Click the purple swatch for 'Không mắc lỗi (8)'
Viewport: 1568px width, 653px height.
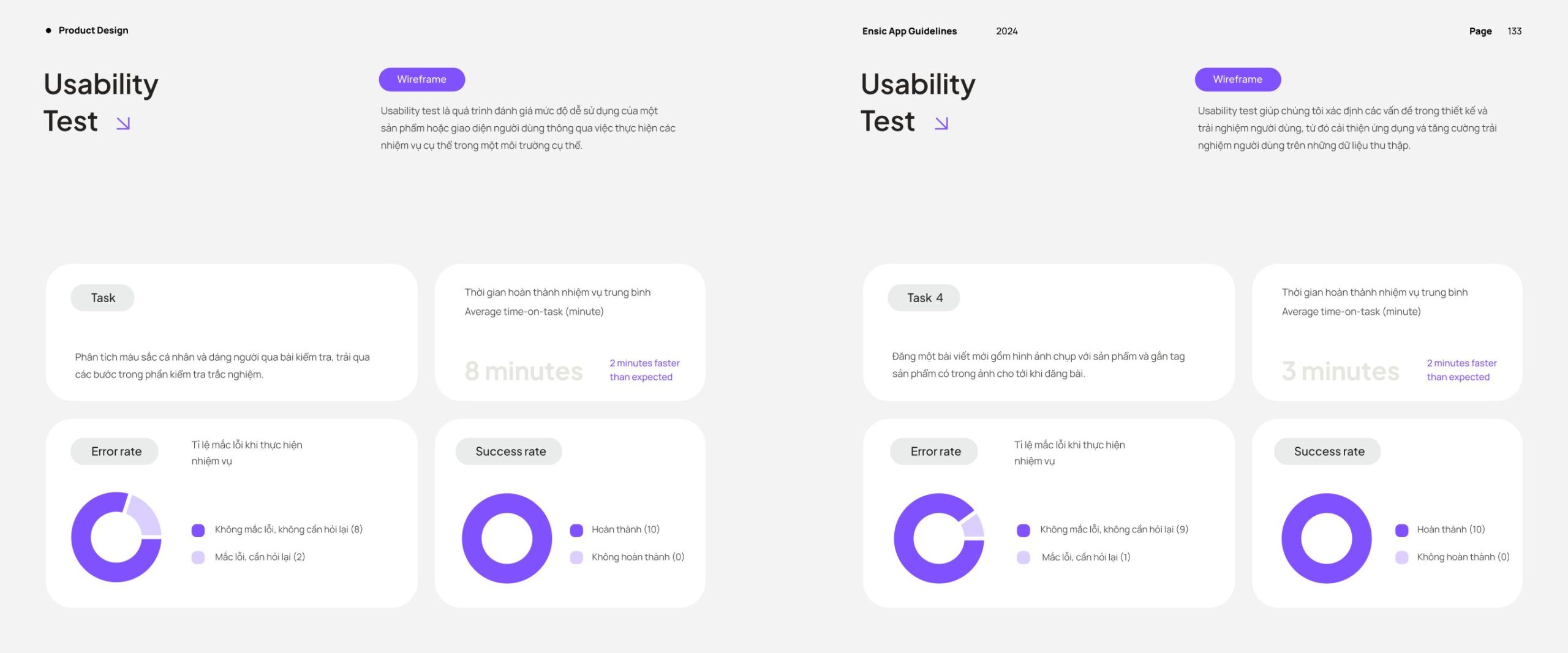(x=198, y=530)
